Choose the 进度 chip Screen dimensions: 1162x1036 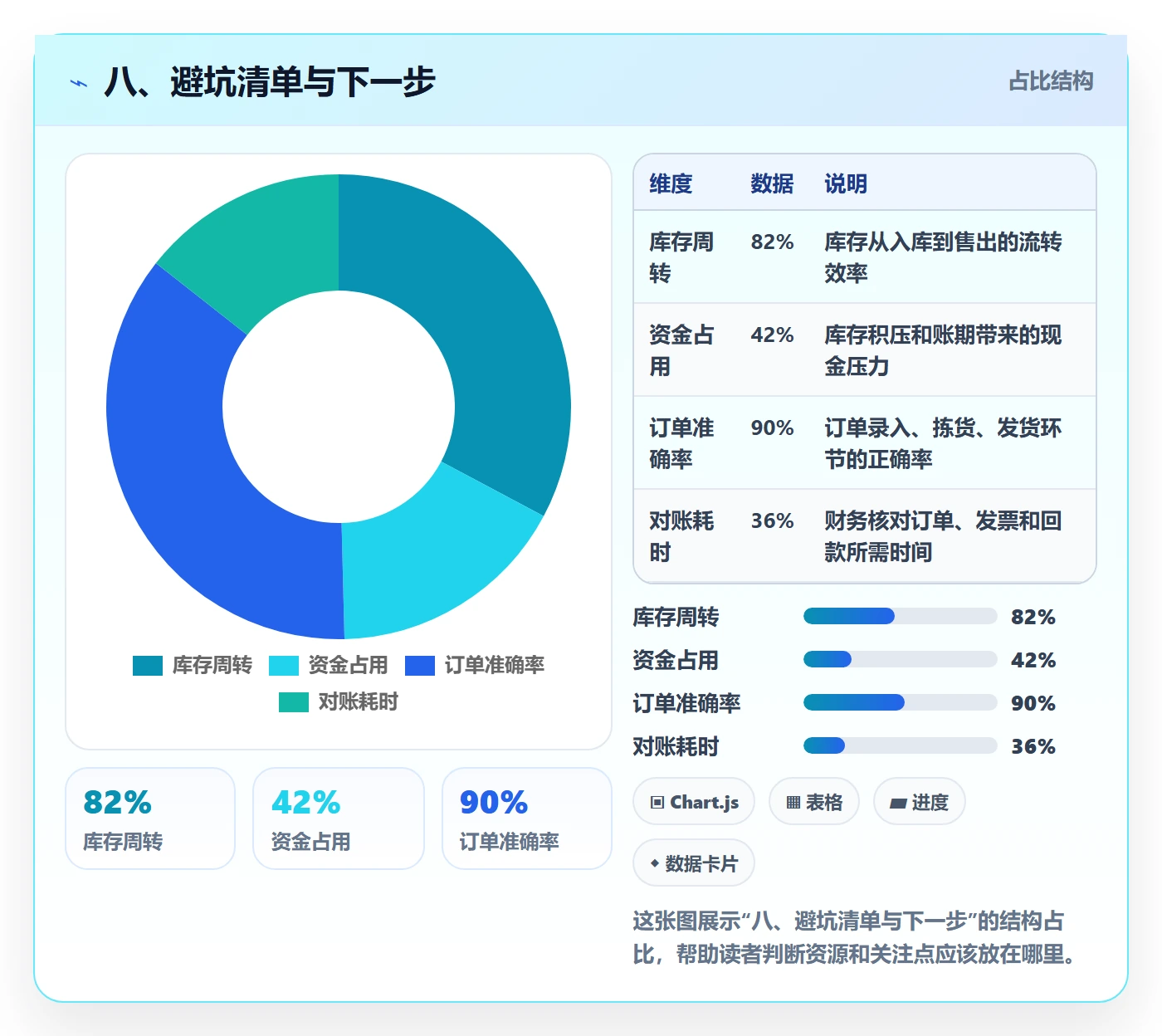[920, 802]
